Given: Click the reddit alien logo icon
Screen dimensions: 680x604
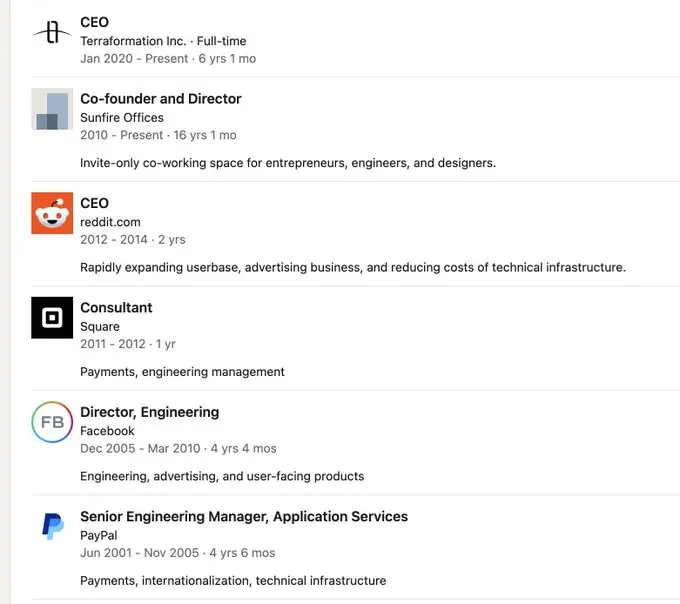Looking at the screenshot, I should click(52, 213).
